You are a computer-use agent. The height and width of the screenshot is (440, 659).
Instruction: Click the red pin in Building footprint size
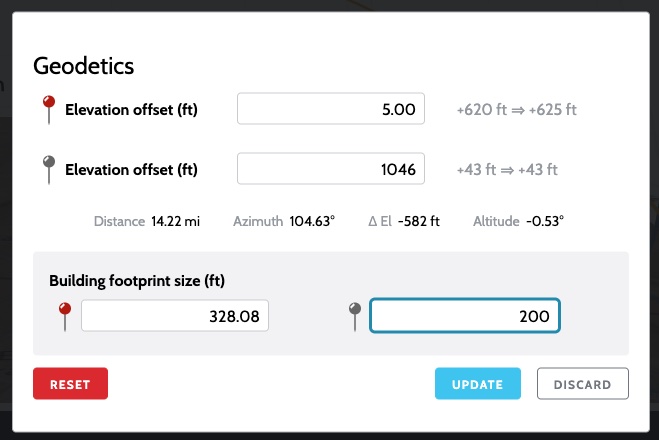click(66, 315)
